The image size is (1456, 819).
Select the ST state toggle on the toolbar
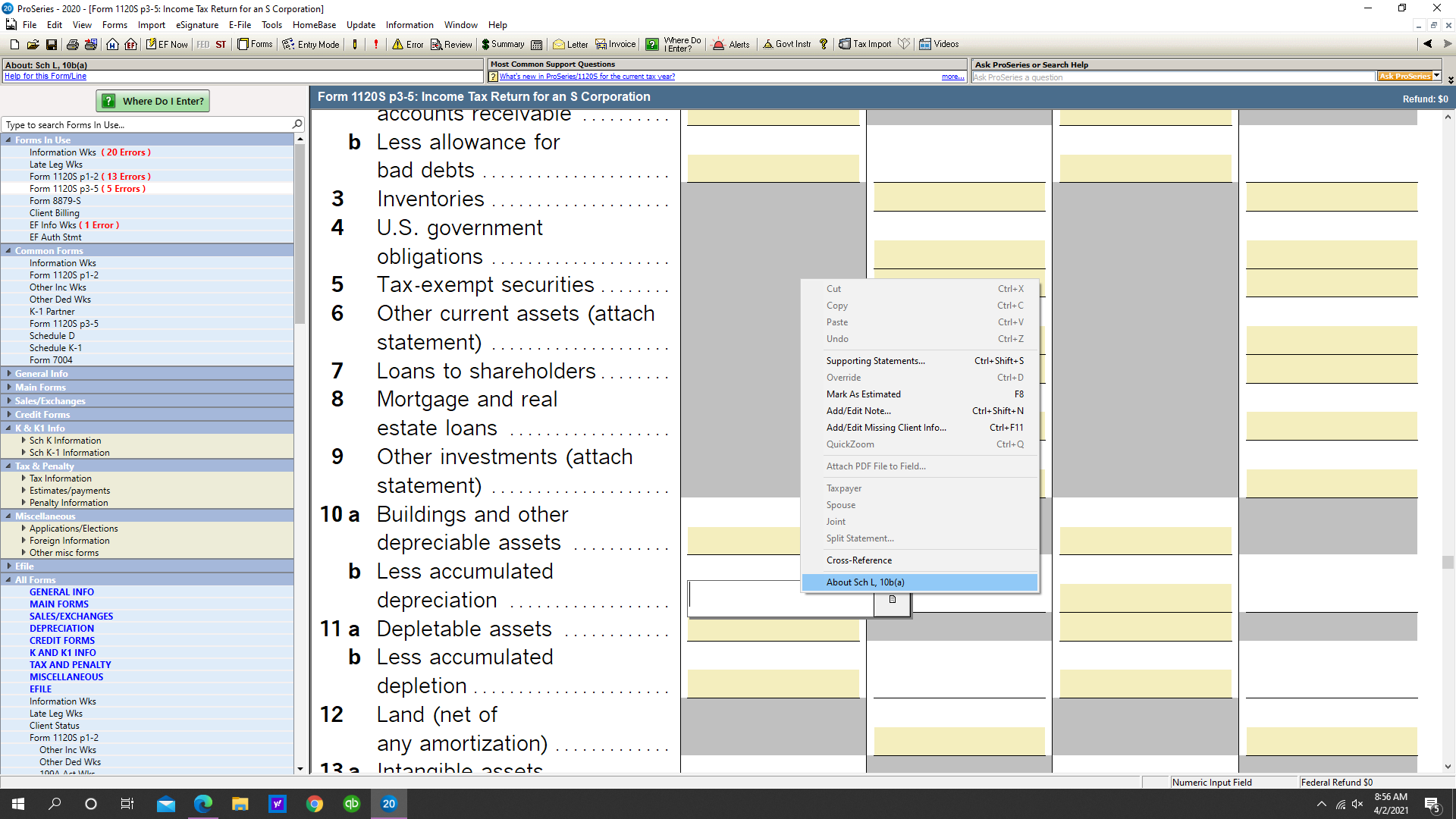pos(221,44)
